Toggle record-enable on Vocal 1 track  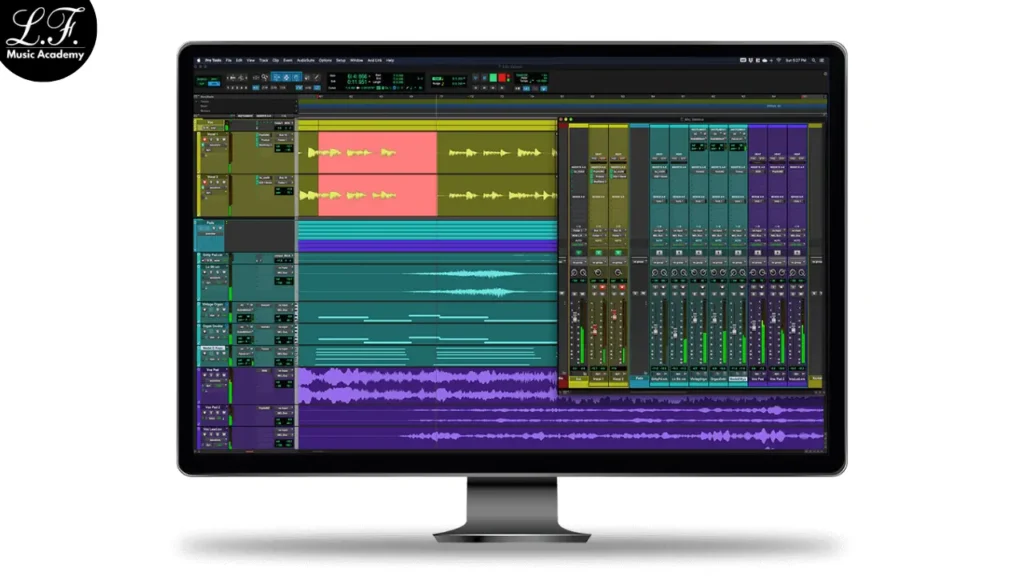pos(203,141)
